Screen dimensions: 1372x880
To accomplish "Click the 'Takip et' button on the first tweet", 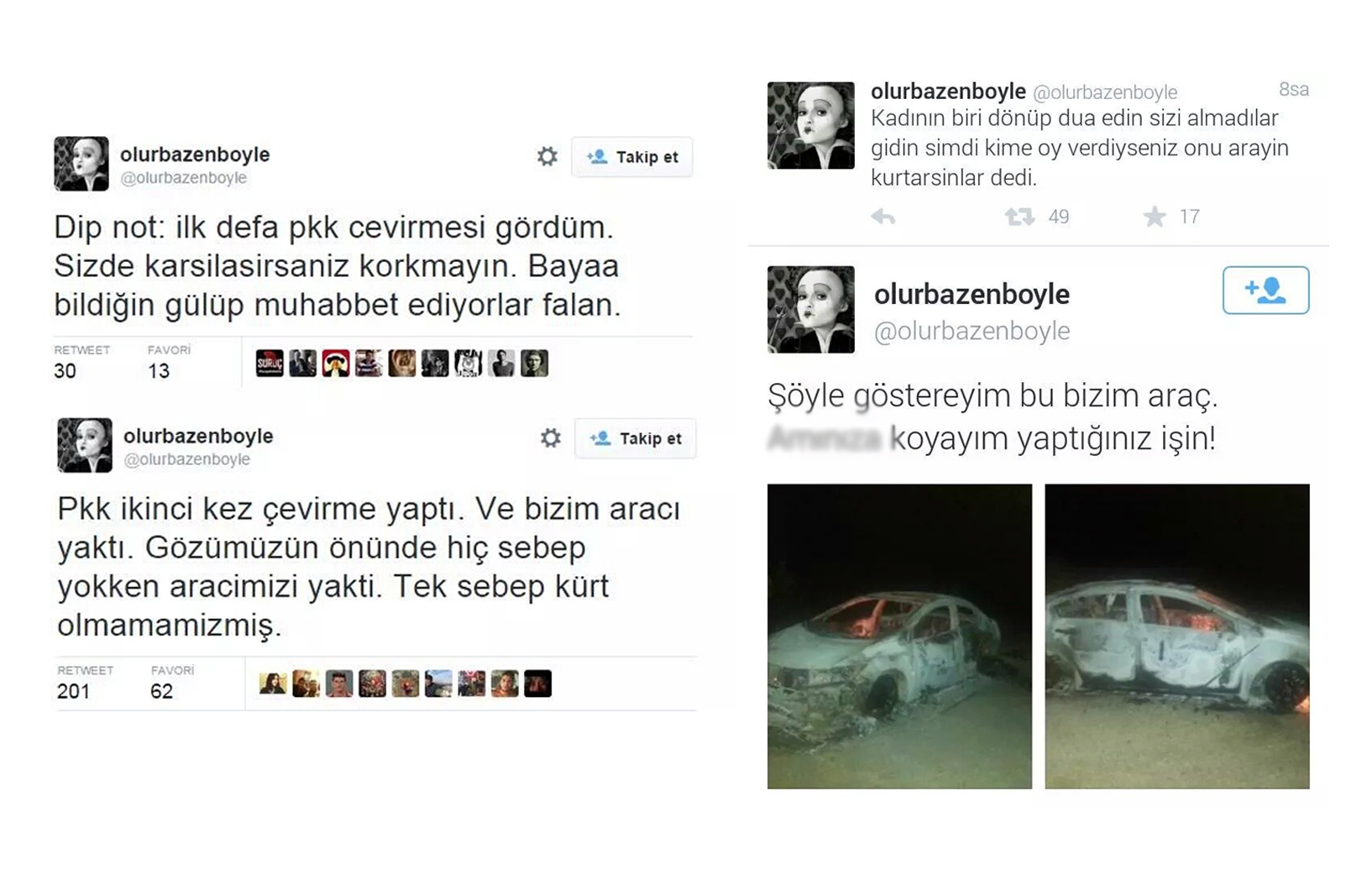I will [x=632, y=157].
